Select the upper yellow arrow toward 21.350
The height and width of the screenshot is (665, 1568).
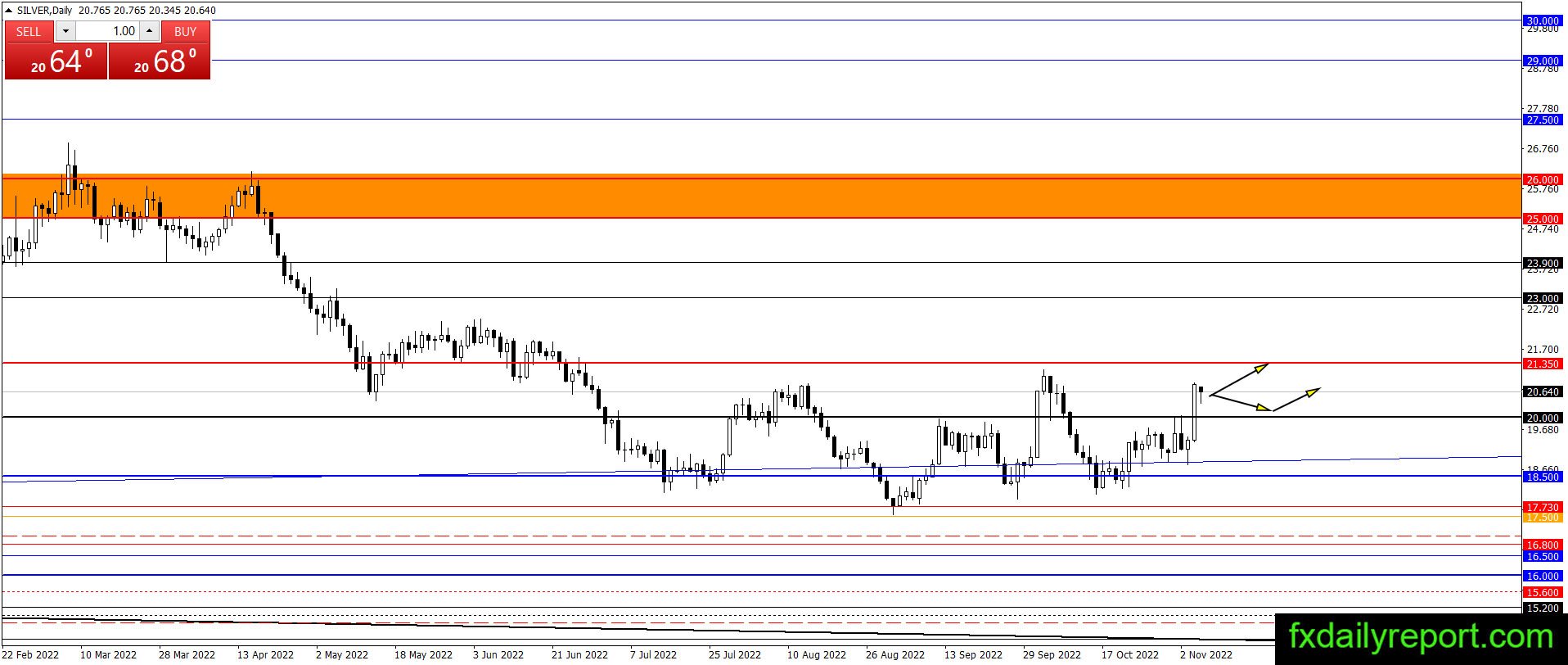1239,378
